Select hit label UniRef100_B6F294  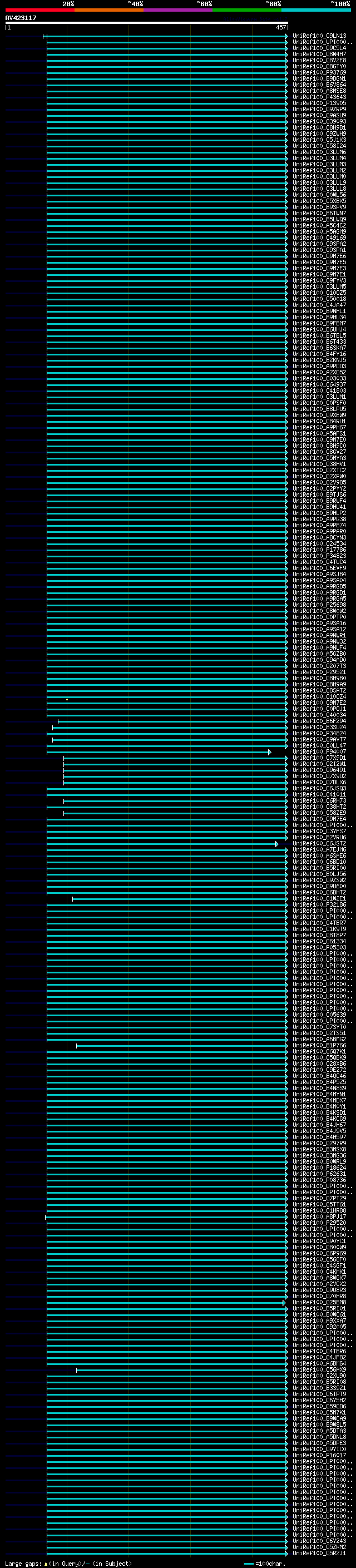pos(319,721)
